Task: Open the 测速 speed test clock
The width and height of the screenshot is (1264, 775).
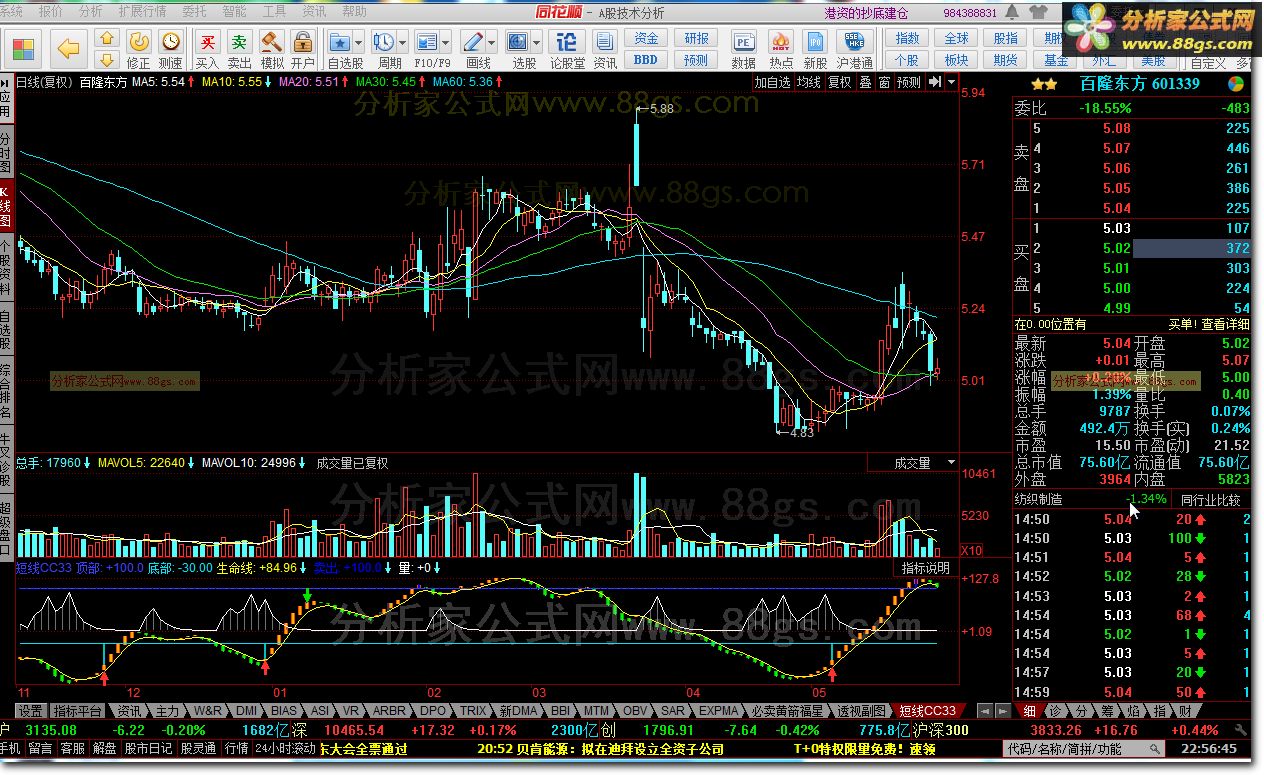Action: coord(171,42)
